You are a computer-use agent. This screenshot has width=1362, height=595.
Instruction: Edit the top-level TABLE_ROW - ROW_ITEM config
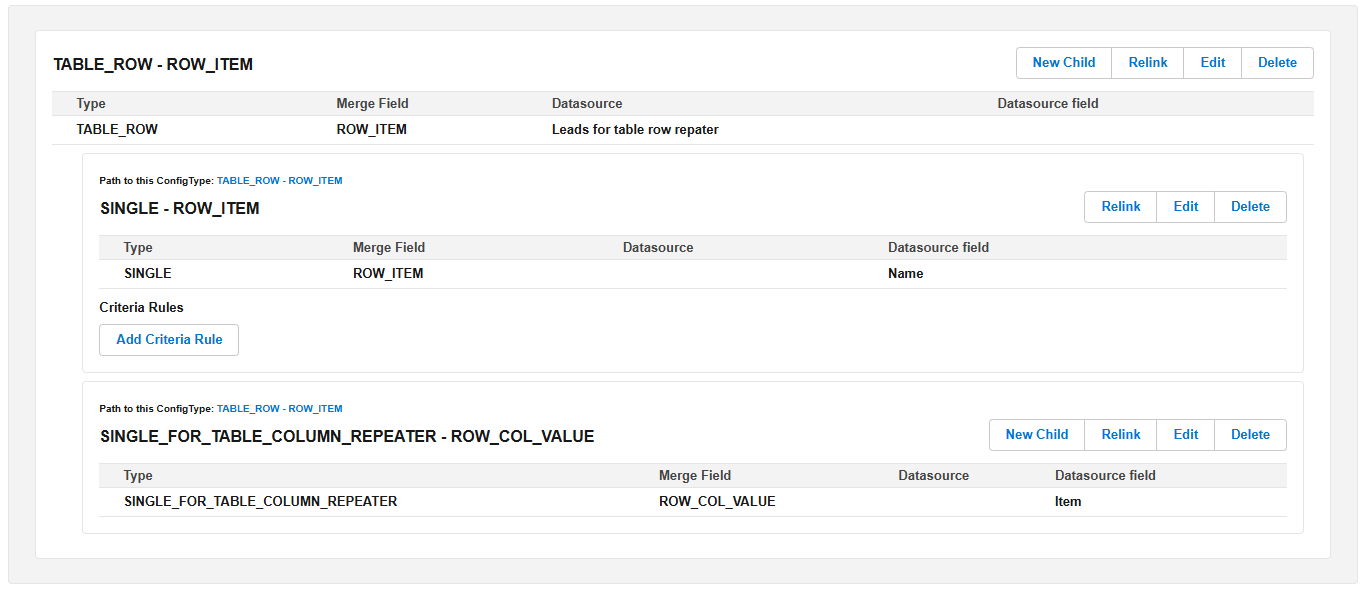point(1212,63)
